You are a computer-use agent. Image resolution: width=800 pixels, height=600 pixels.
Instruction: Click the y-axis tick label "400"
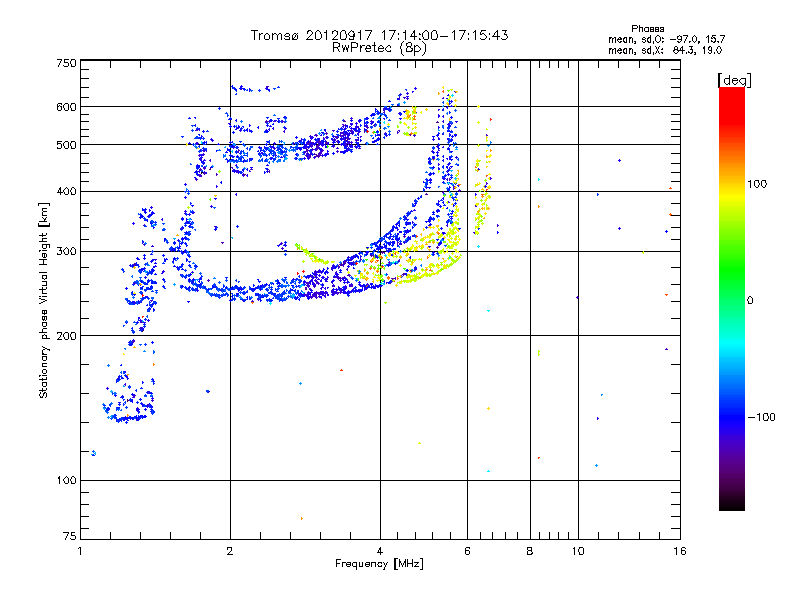point(66,191)
